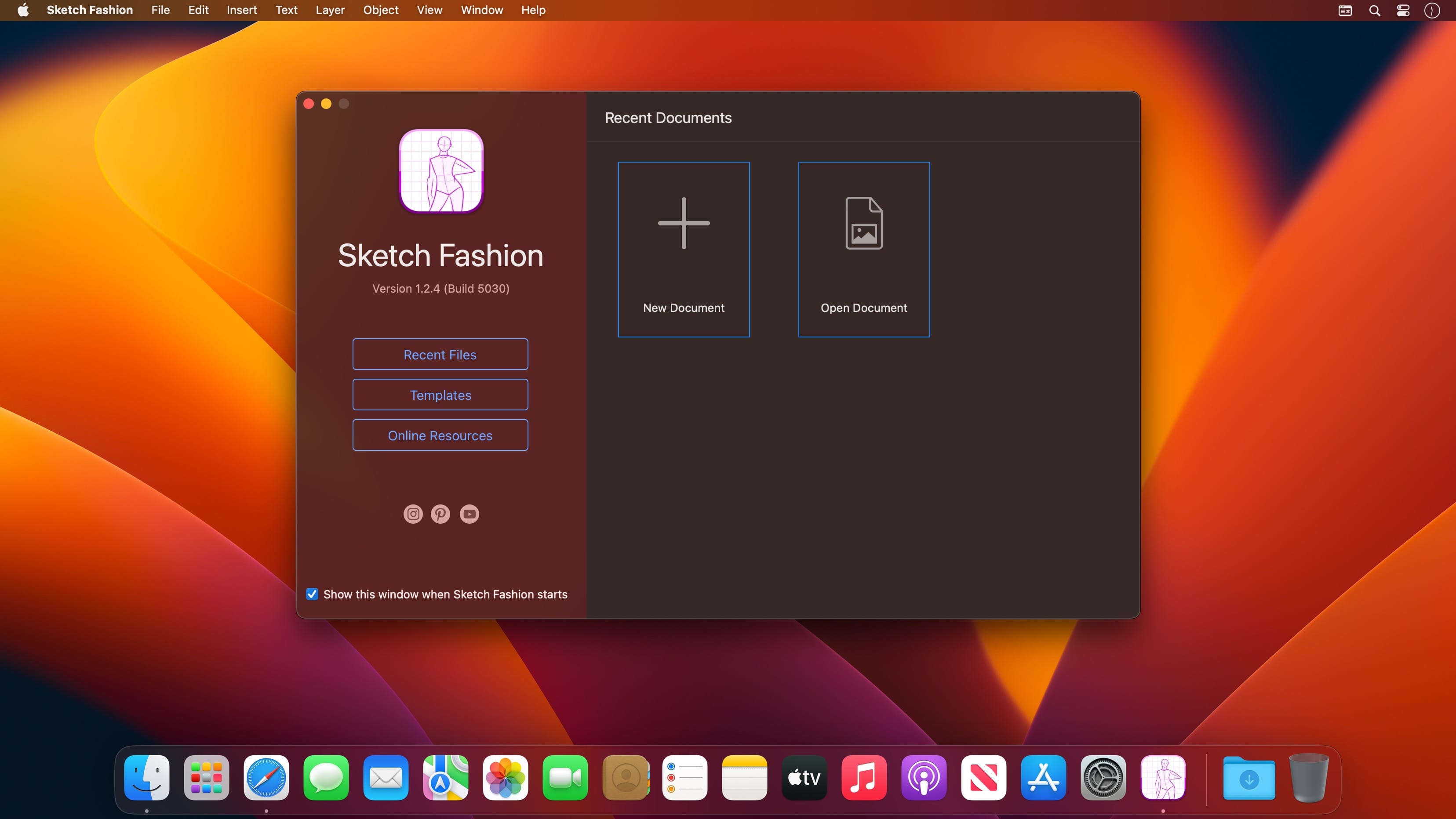Open the File menu
The height and width of the screenshot is (819, 1456).
[x=160, y=10]
